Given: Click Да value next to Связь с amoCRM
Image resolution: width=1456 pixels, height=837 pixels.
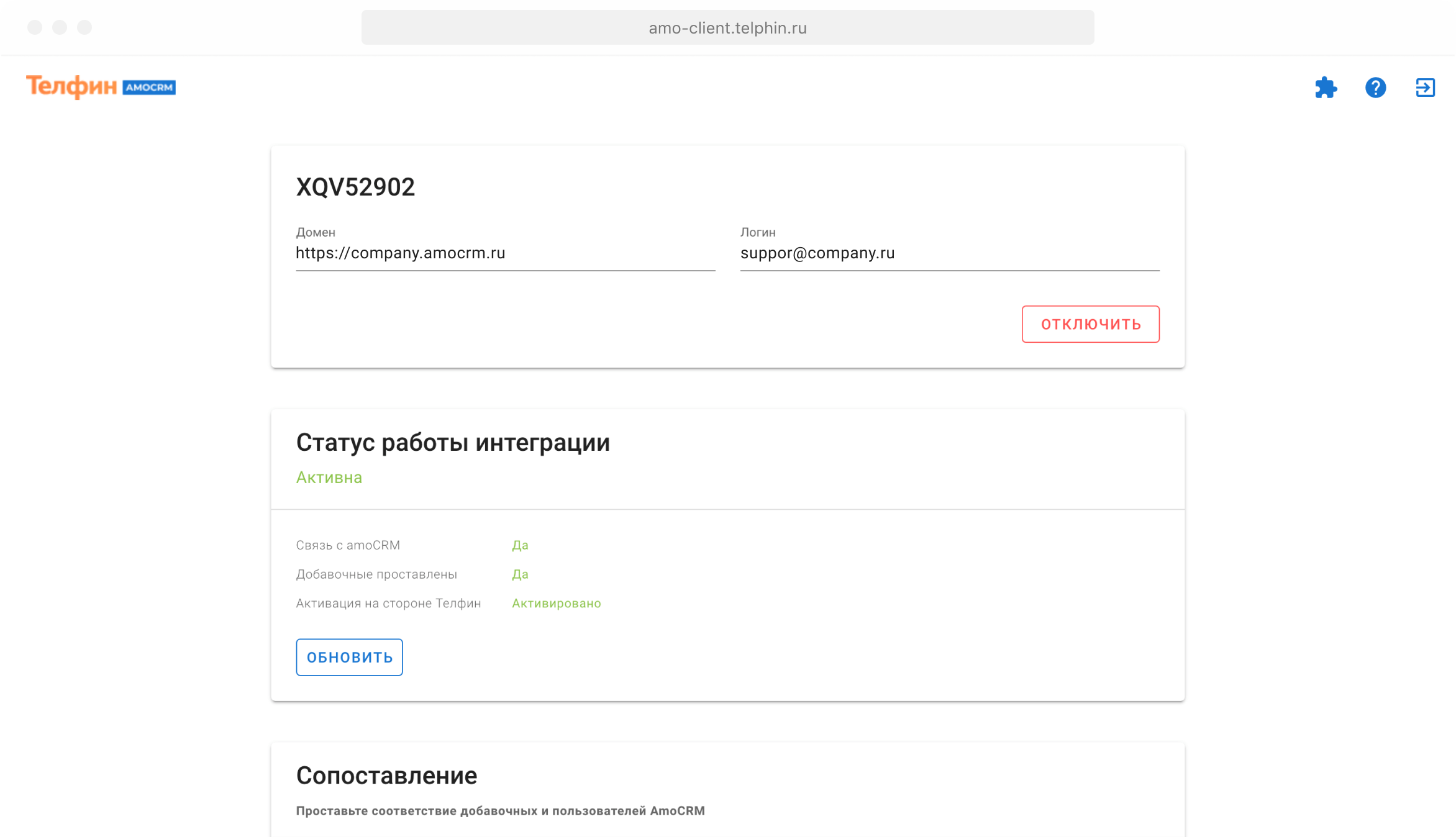Looking at the screenshot, I should (520, 545).
